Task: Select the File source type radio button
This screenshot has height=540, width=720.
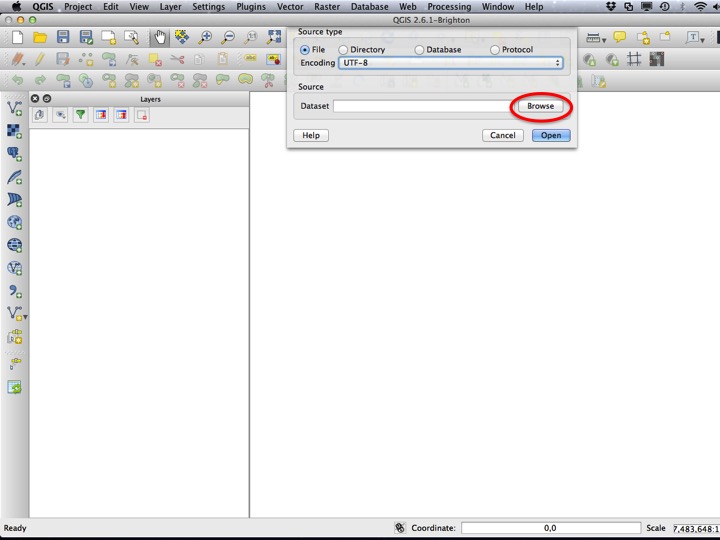Action: tap(304, 50)
